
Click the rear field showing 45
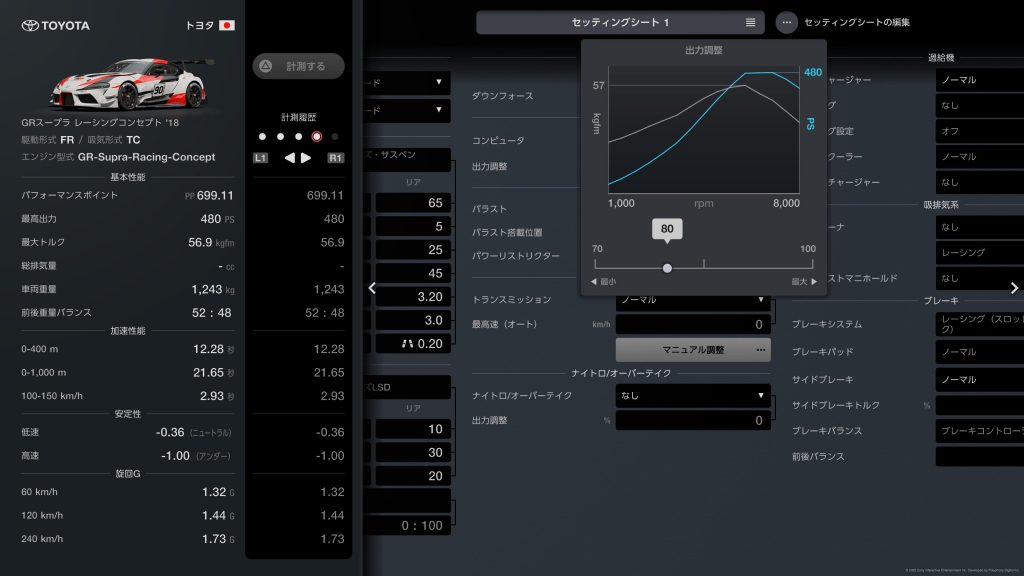click(x=413, y=274)
